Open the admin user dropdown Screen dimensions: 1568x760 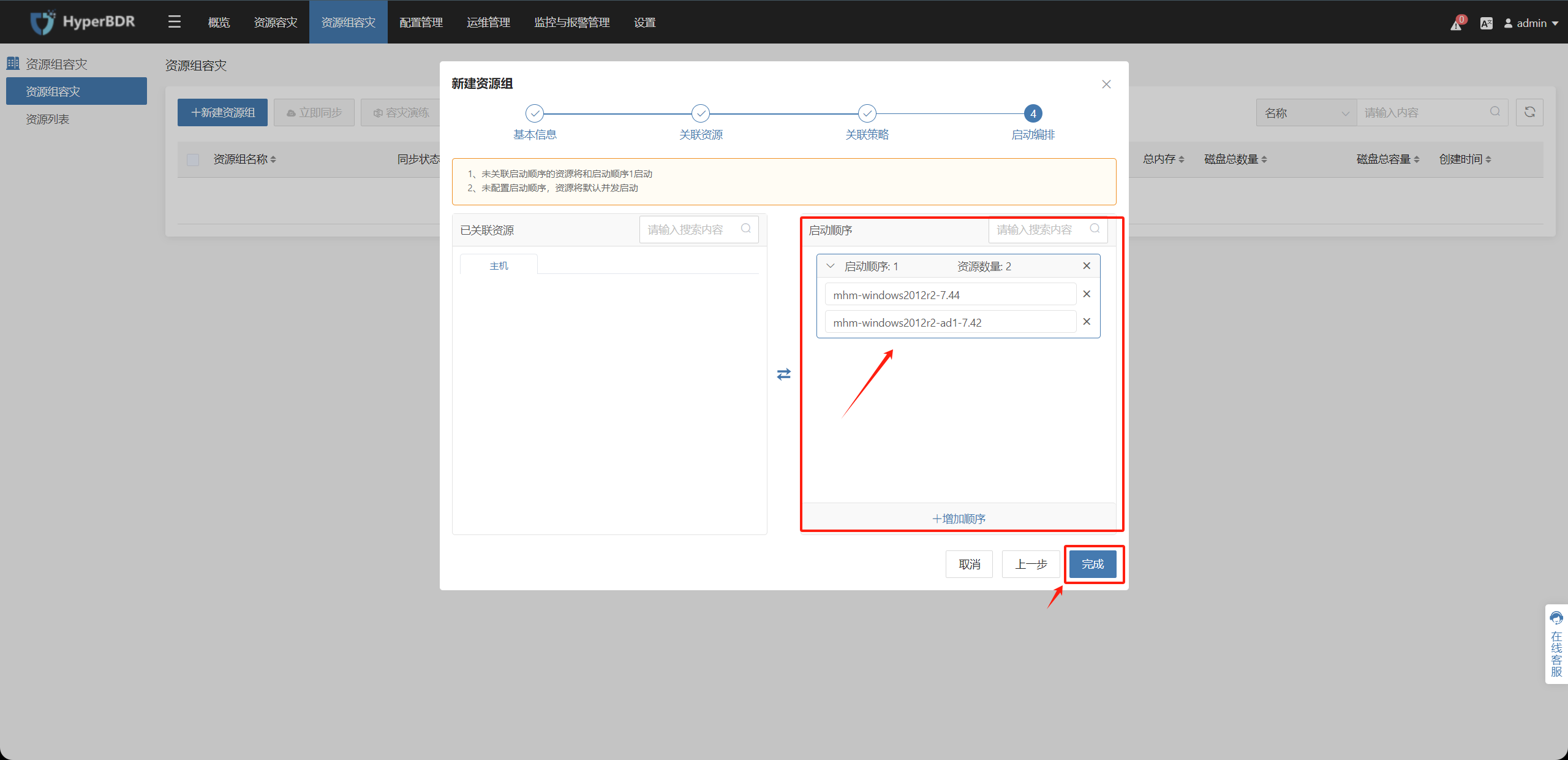1531,23
